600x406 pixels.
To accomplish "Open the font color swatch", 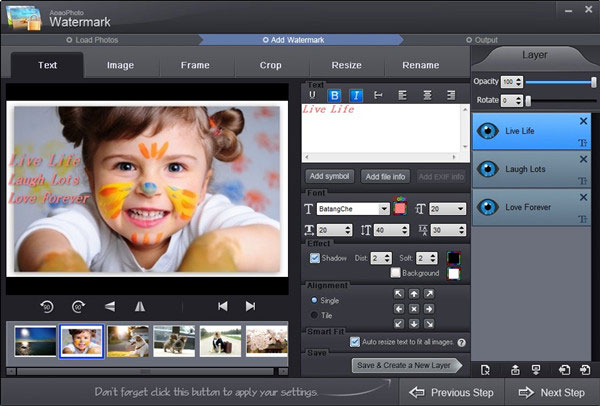I will click(399, 207).
